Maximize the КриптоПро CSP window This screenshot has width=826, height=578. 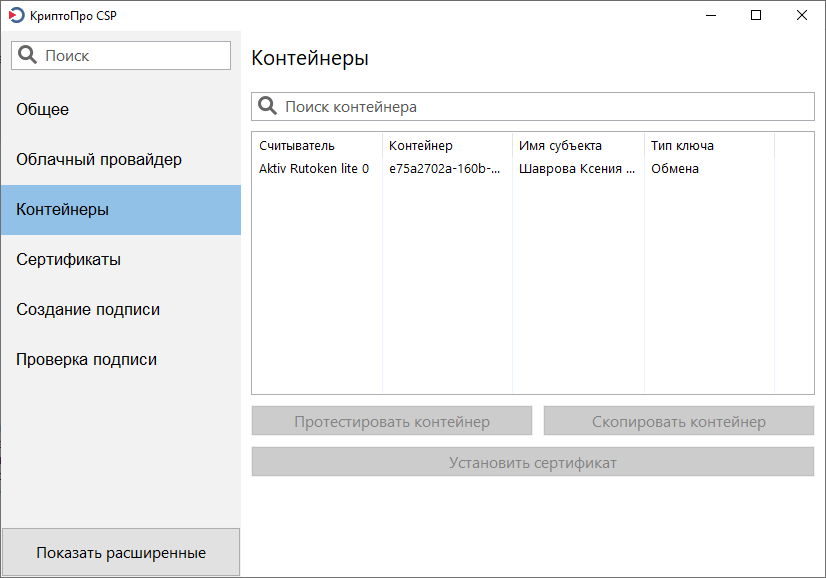(x=756, y=15)
